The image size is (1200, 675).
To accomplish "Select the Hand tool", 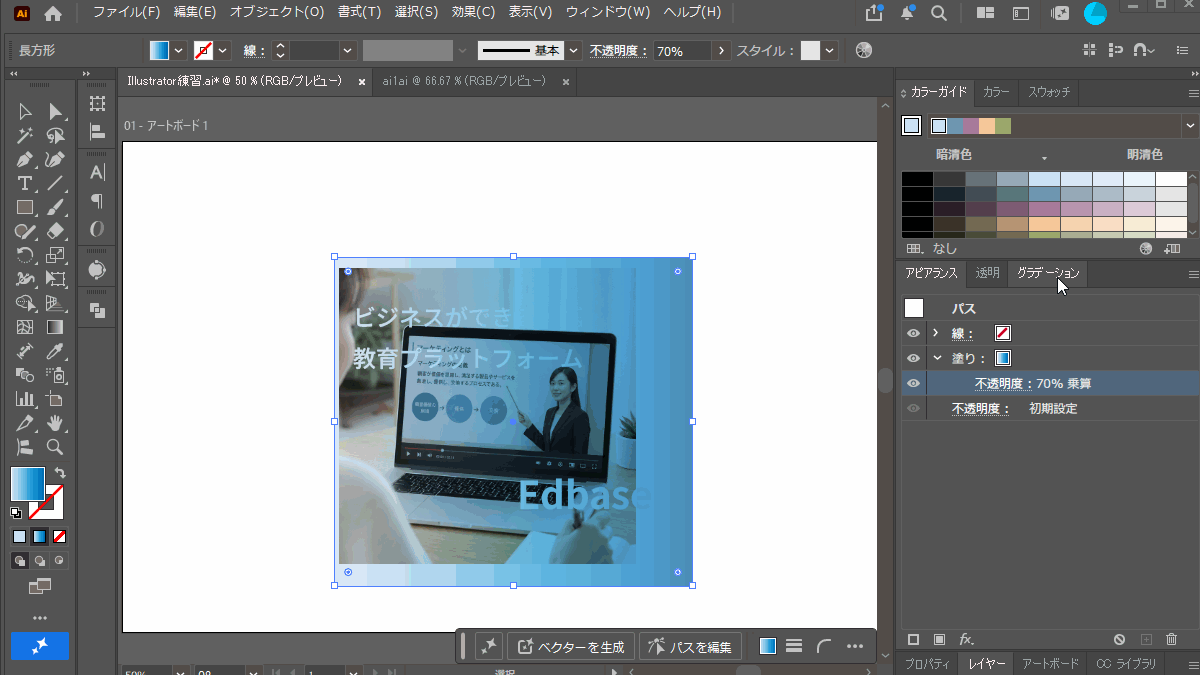I will click(56, 423).
